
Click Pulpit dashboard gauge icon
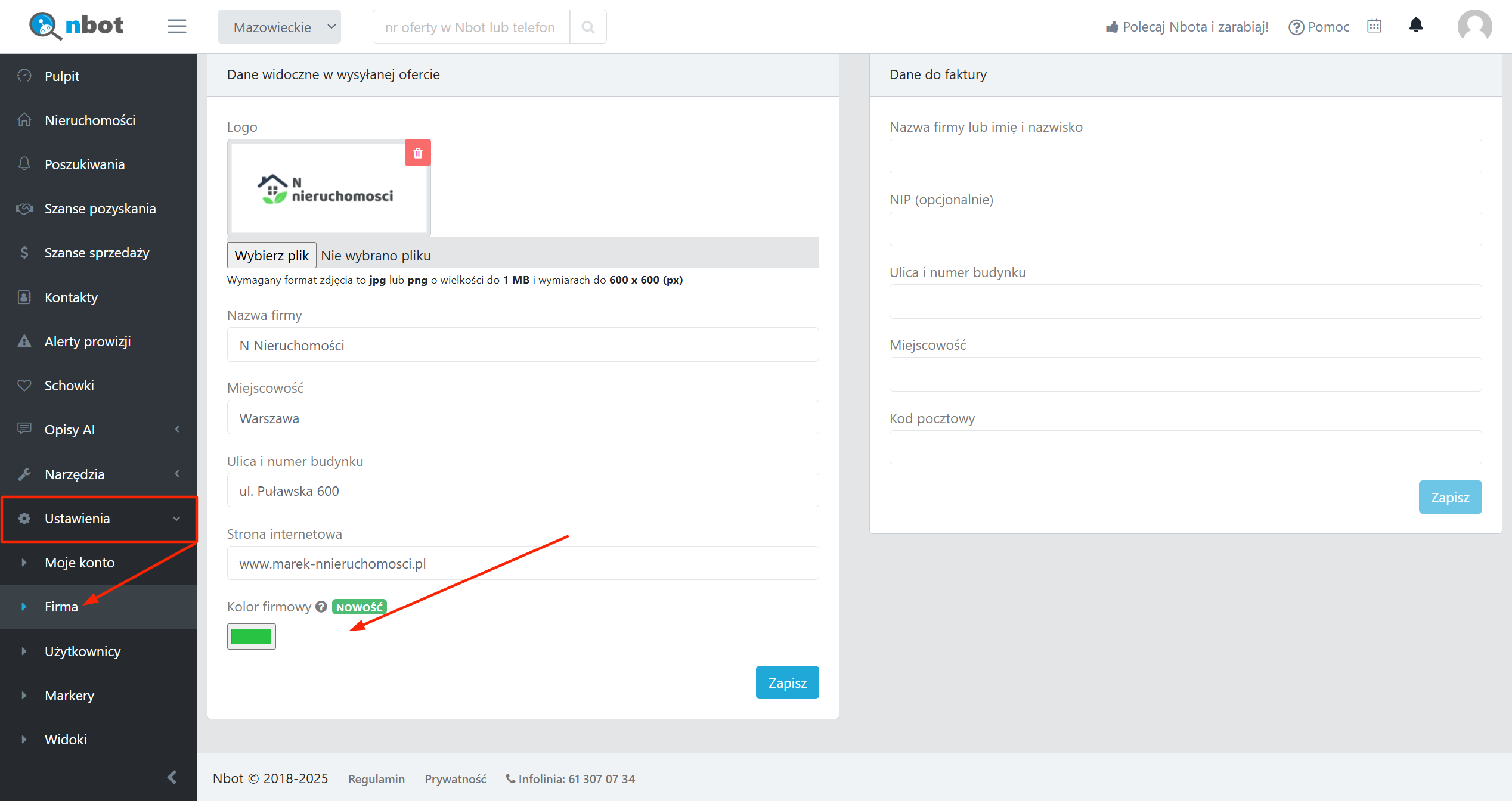pyautogui.click(x=24, y=76)
